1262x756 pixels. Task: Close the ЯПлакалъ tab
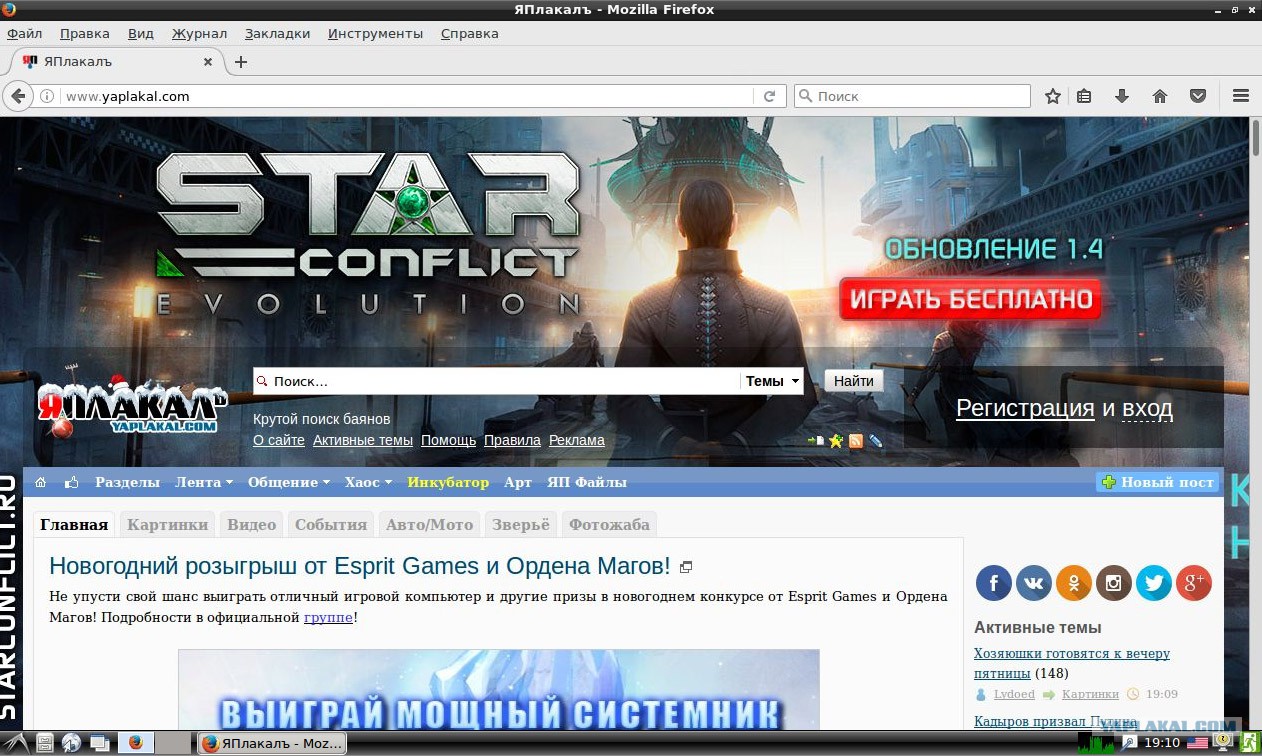coord(208,61)
